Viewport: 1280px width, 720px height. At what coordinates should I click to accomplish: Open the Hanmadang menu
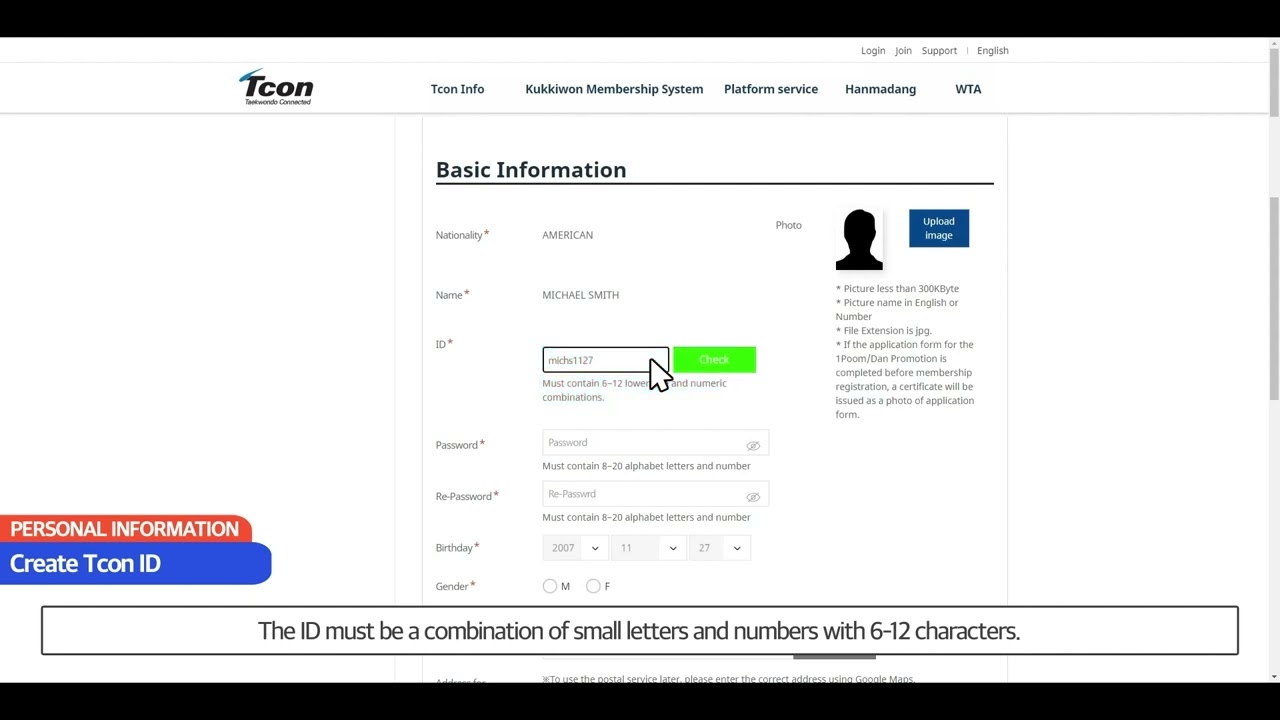pyautogui.click(x=880, y=89)
